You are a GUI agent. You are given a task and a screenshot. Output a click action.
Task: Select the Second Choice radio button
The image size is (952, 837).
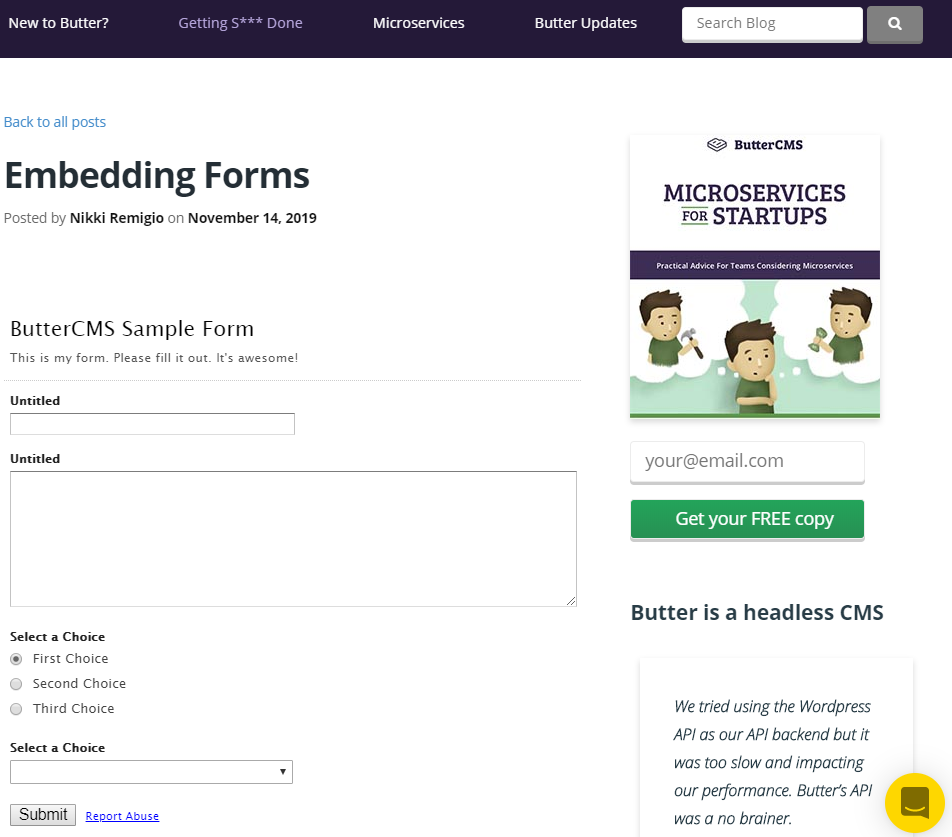pyautogui.click(x=16, y=684)
